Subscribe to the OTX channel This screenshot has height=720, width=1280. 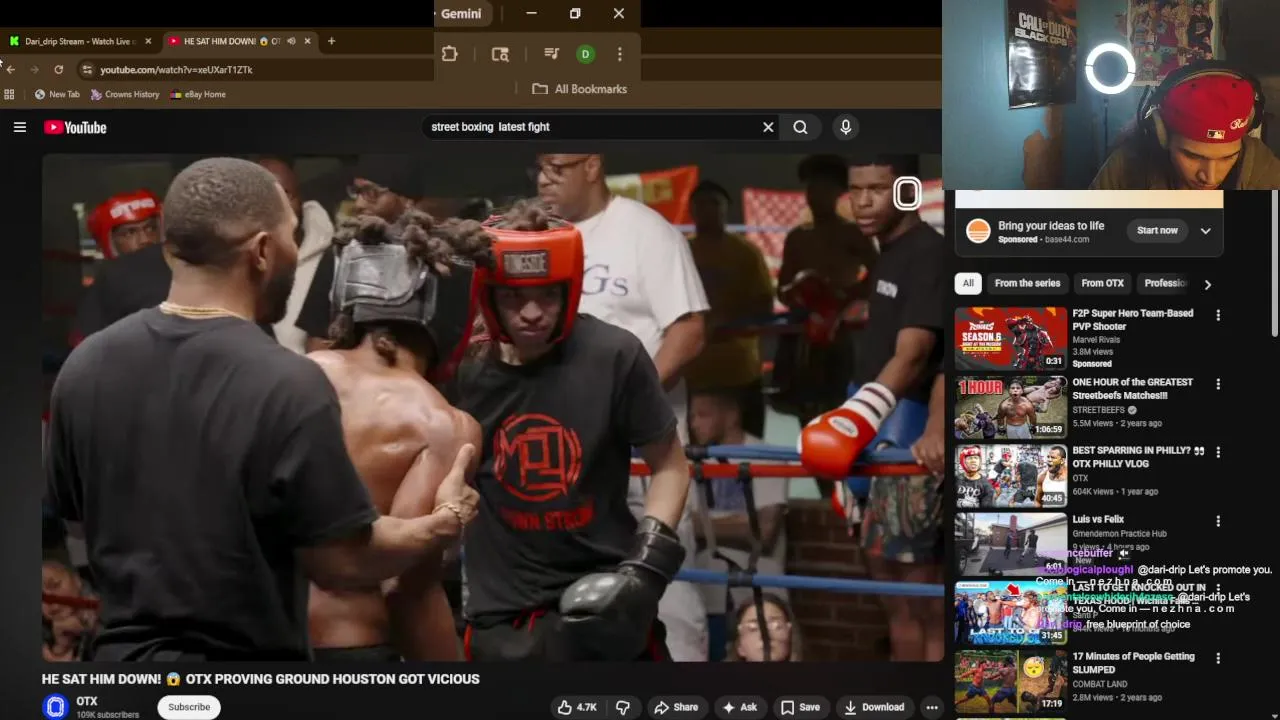click(189, 707)
